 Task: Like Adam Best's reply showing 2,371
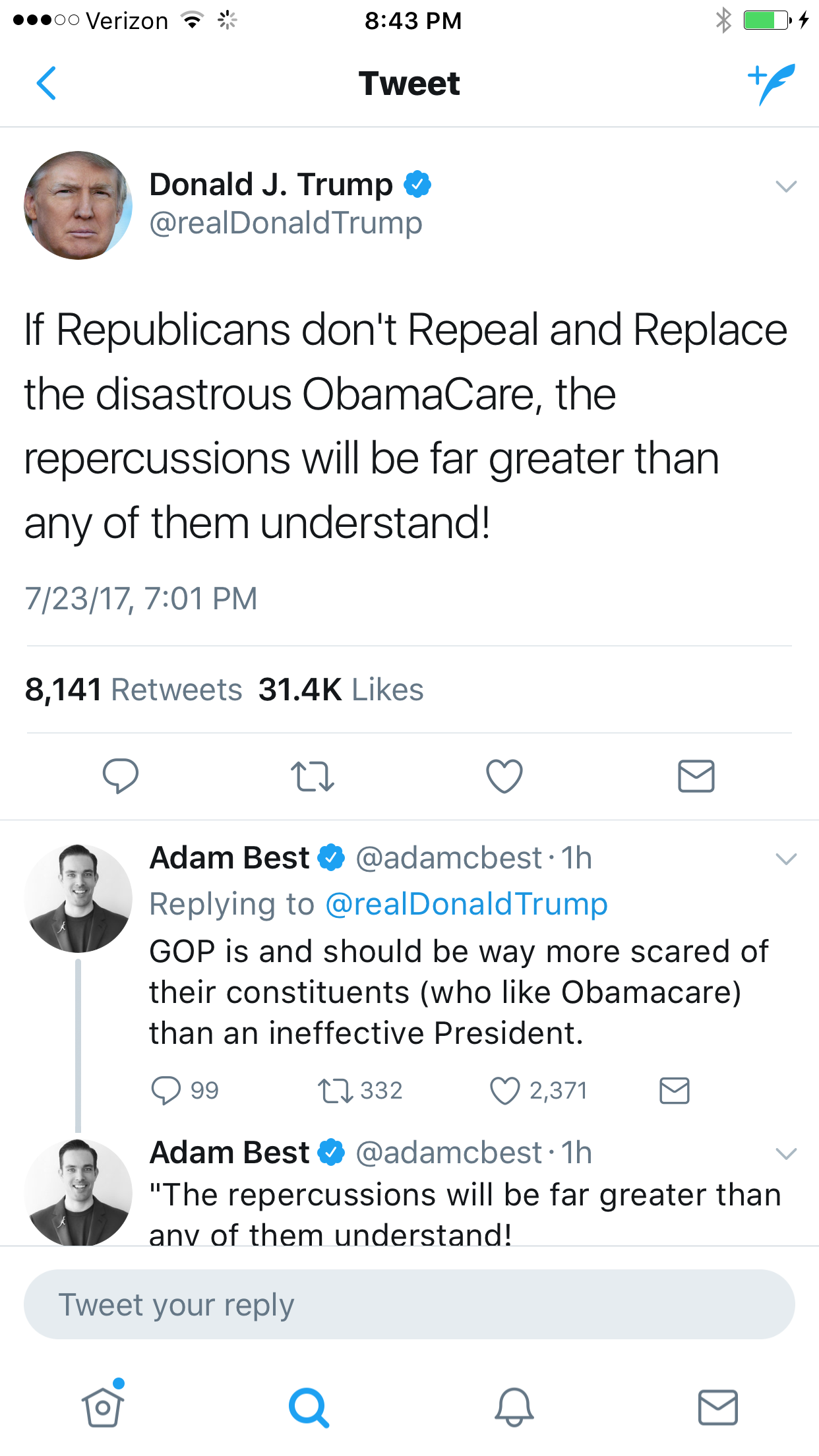click(538, 1091)
